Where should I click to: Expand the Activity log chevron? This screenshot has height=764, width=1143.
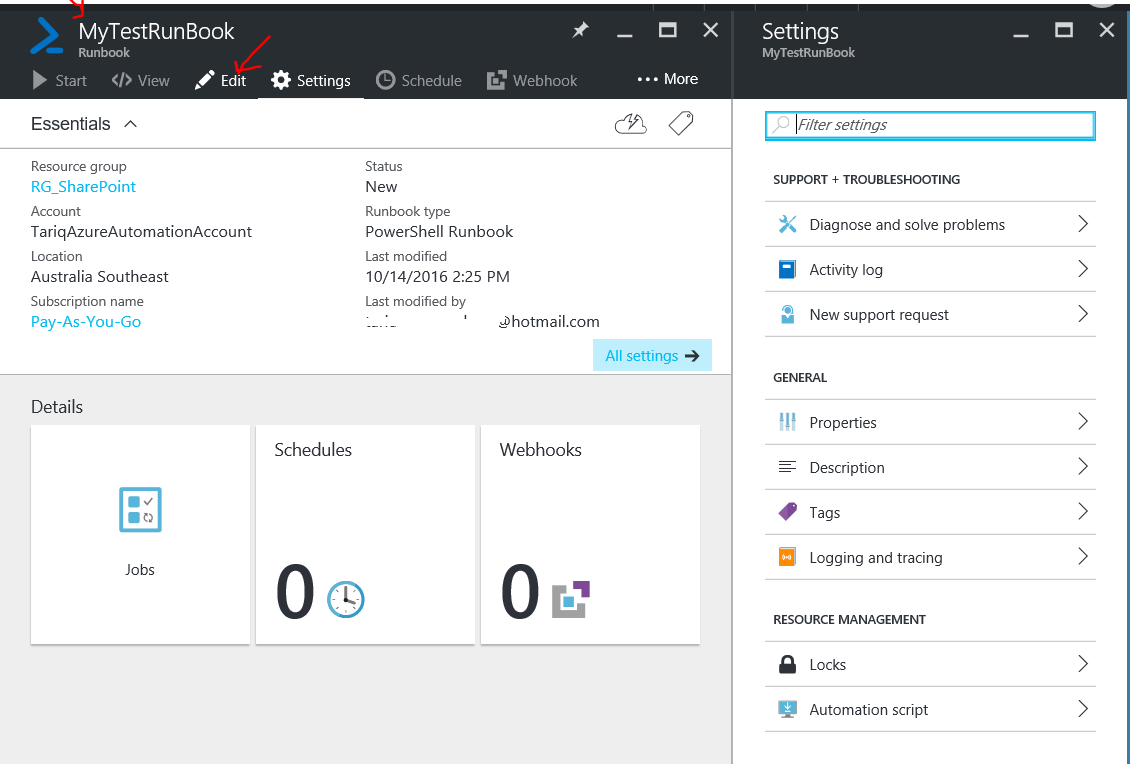pos(1083,269)
